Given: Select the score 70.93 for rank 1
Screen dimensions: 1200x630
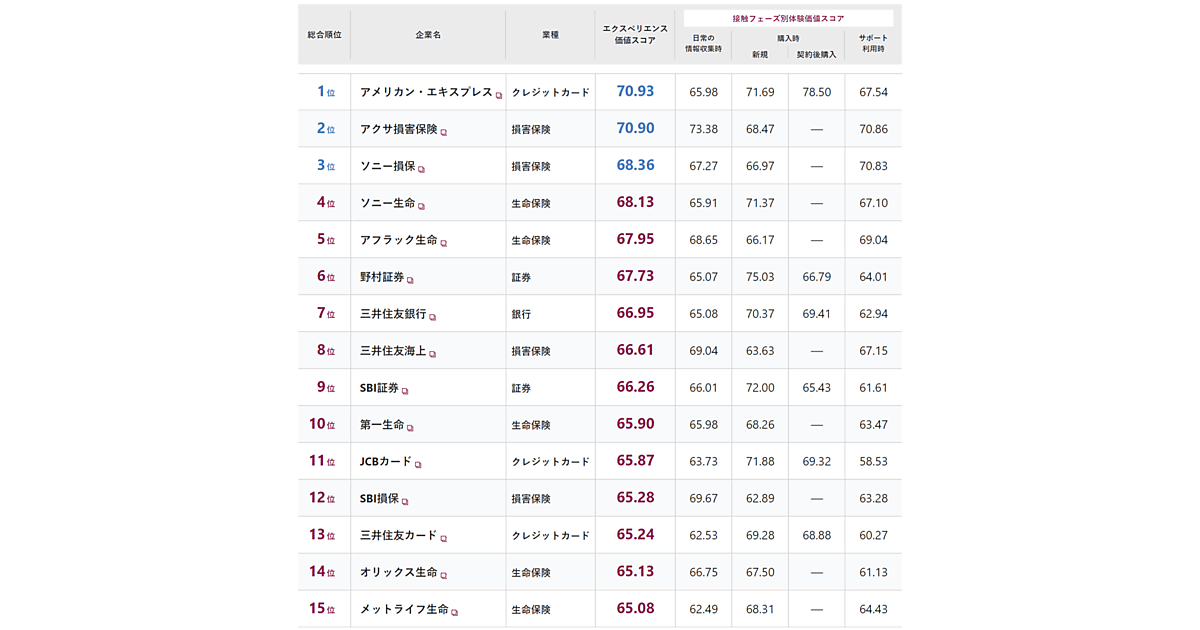Looking at the screenshot, I should [635, 91].
